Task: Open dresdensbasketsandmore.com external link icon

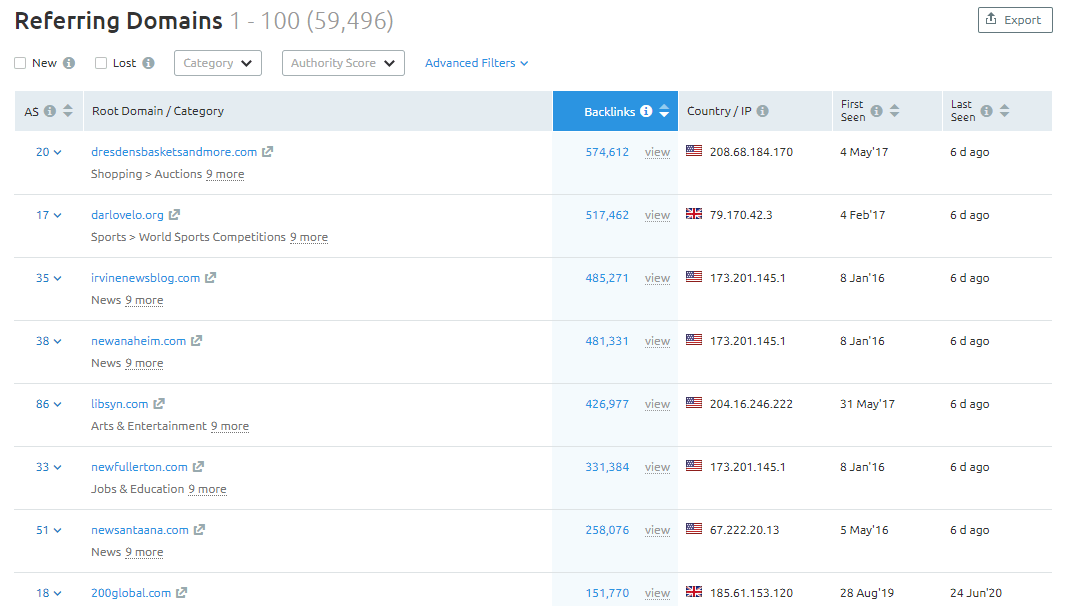Action: tap(268, 152)
